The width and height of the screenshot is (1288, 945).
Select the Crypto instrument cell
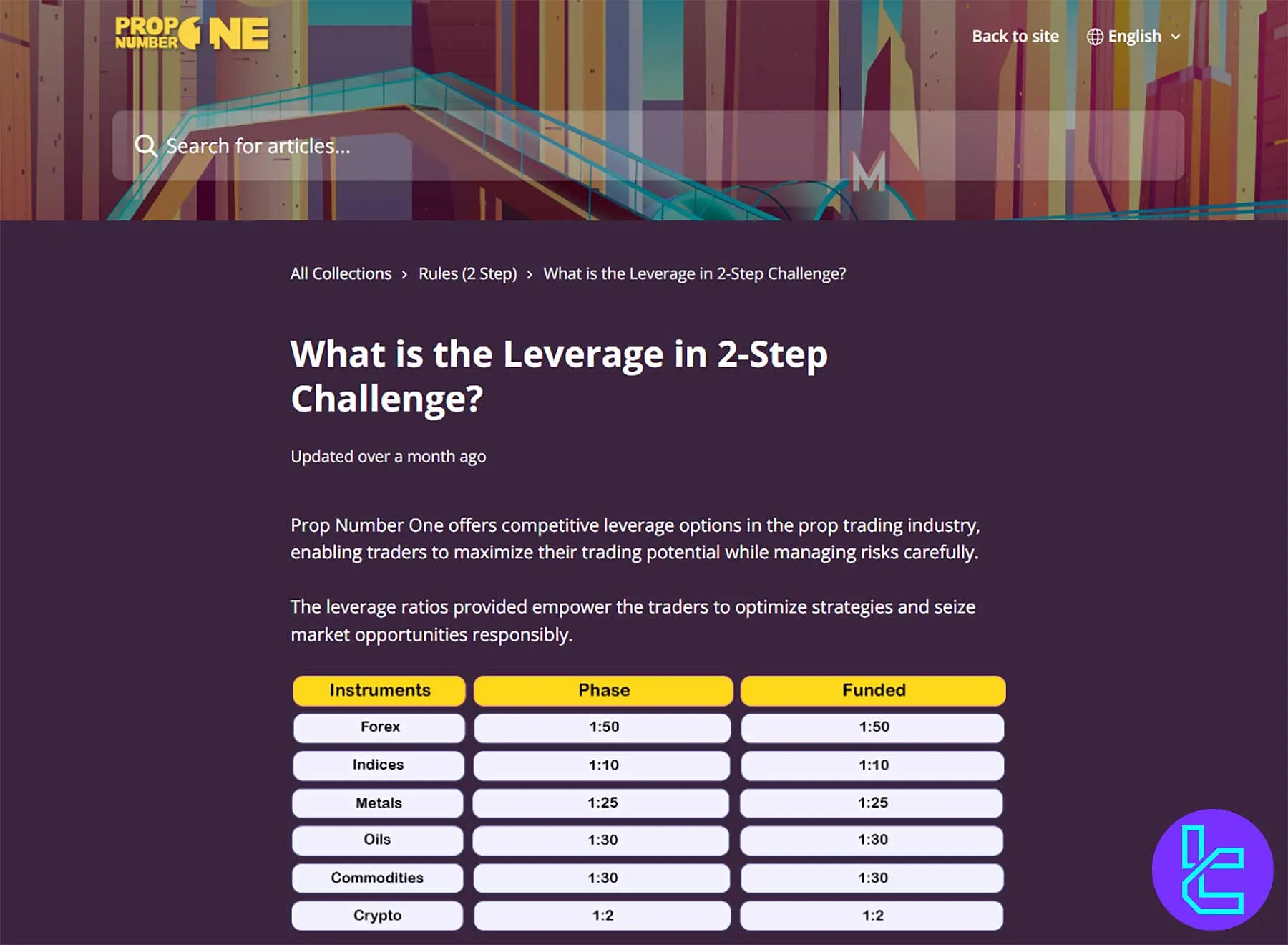click(377, 916)
